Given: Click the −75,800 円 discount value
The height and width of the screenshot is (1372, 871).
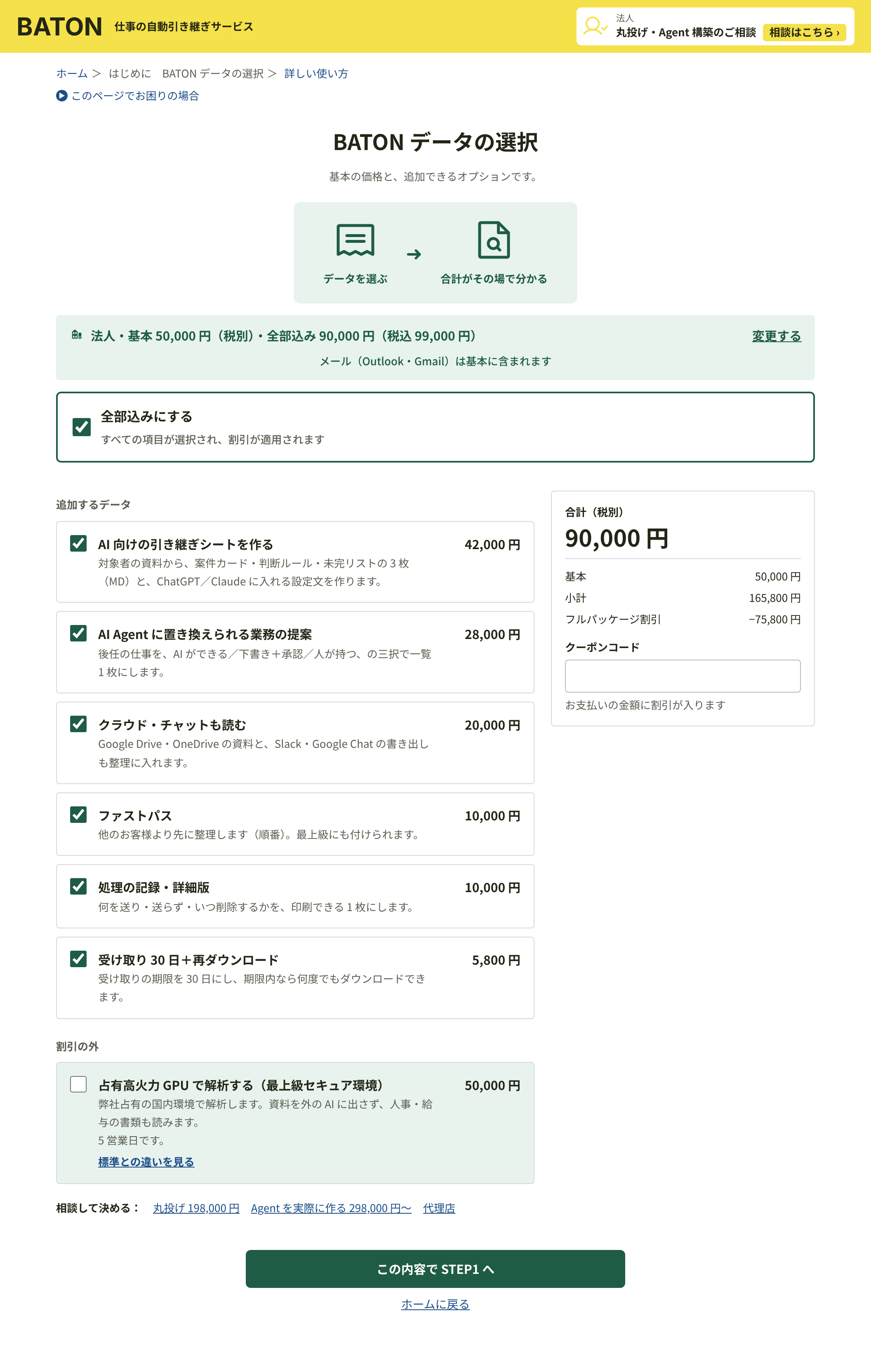Looking at the screenshot, I should coord(774,619).
